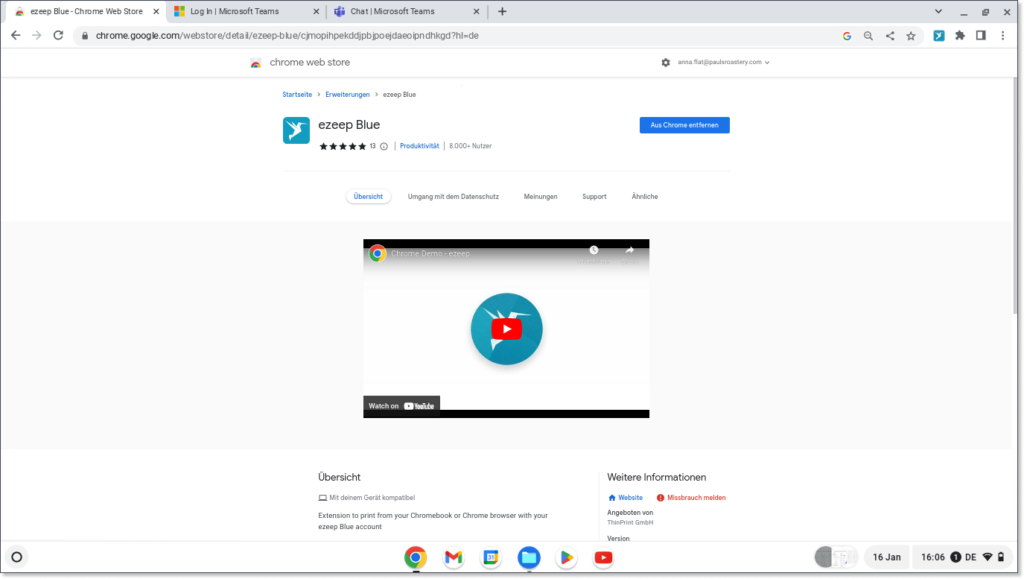
Task: Open the ezeep extension icon in toolbar
Action: click(938, 36)
